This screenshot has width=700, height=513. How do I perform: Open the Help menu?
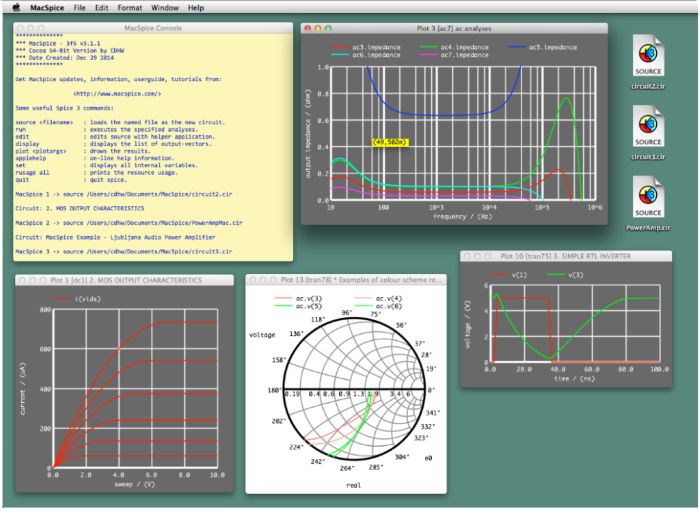point(196,8)
